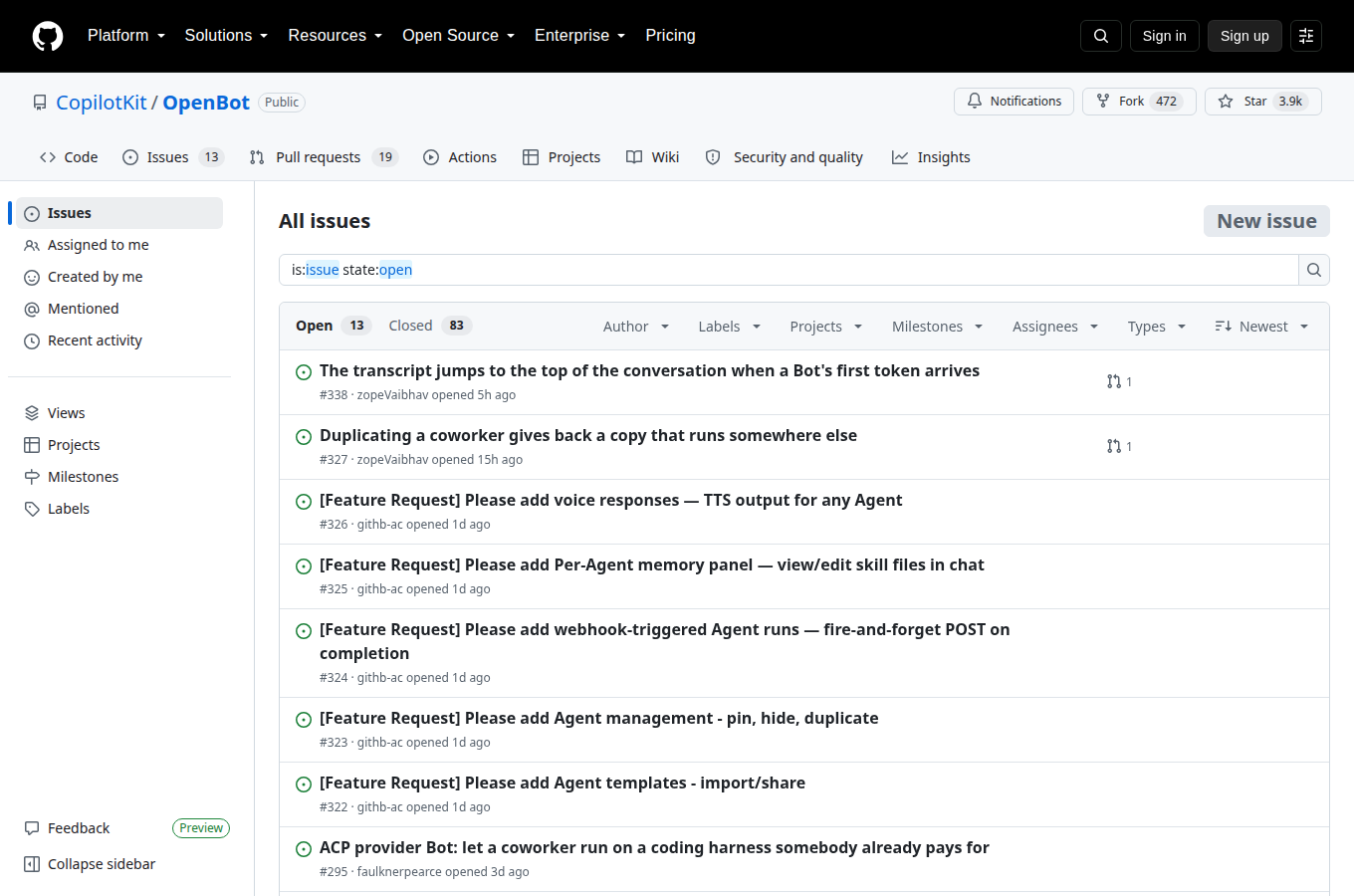Click linked pull request icon on issue #327
This screenshot has height=896, width=1354.
(1114, 446)
